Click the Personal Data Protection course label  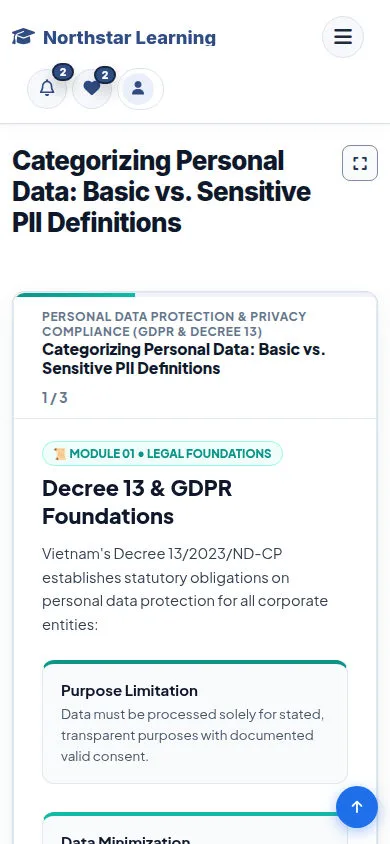(x=174, y=323)
